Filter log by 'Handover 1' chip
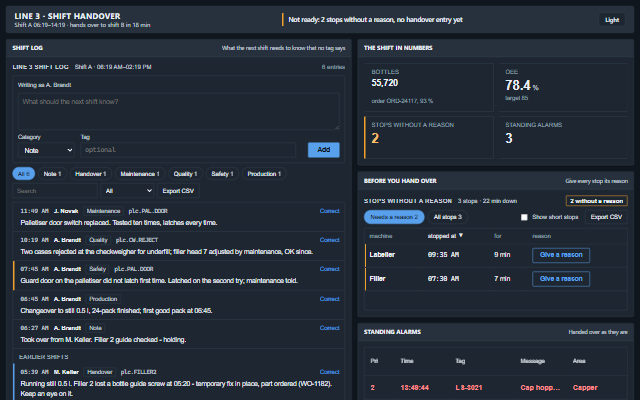640x400 pixels. (91, 174)
